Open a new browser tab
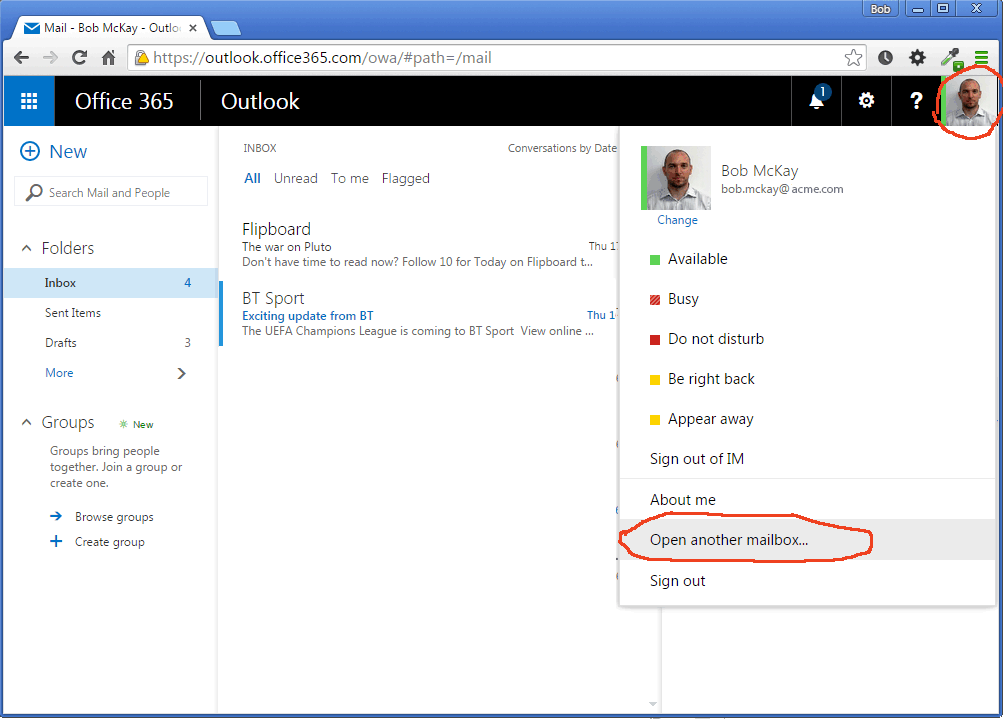Viewport: 1003px width, 719px height. click(226, 28)
